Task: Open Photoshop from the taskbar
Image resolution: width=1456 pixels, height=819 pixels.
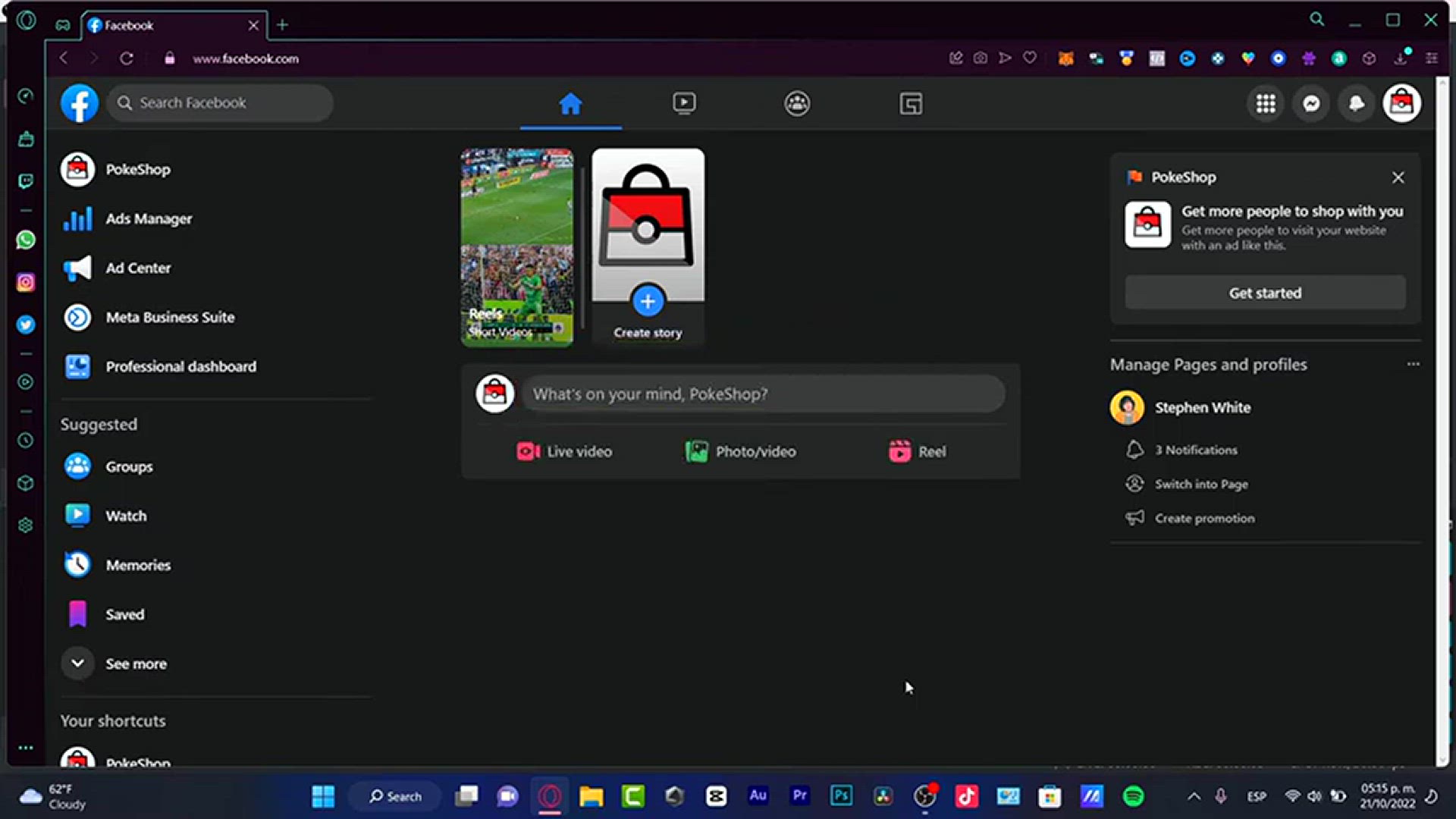Action: tap(842, 796)
